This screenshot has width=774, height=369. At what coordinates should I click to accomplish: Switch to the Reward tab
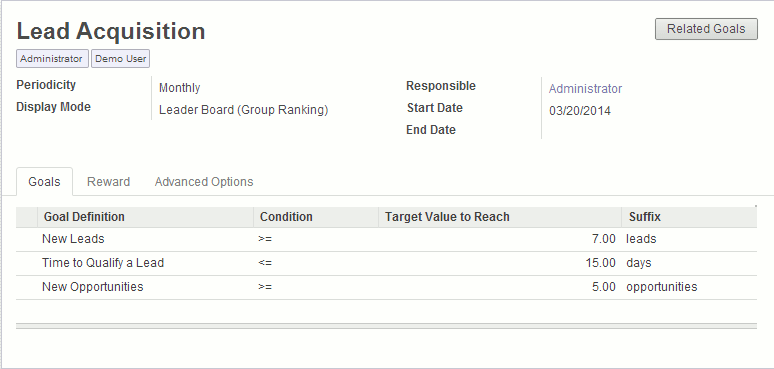[x=108, y=182]
